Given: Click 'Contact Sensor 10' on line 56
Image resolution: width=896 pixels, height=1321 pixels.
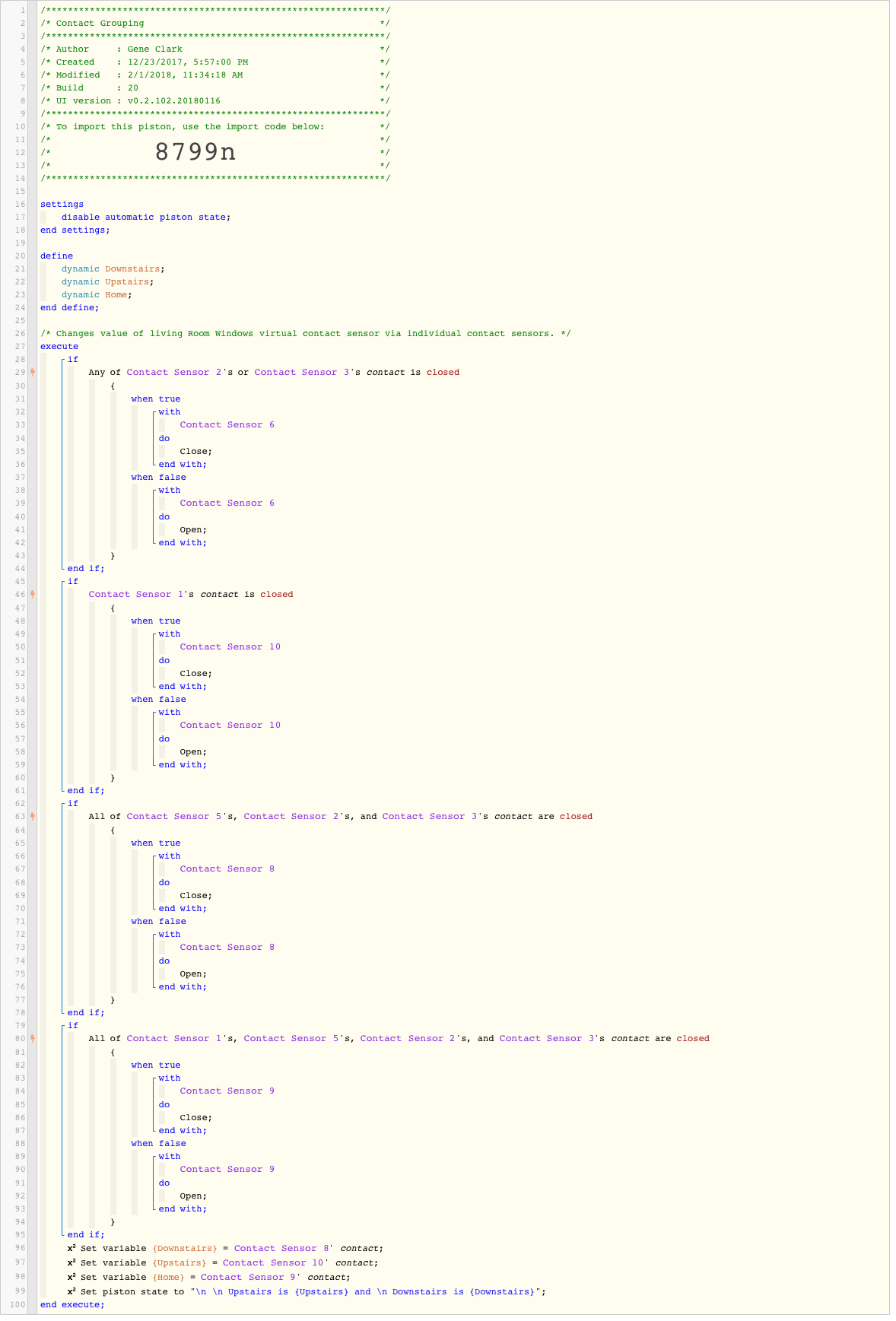Looking at the screenshot, I should 230,726.
